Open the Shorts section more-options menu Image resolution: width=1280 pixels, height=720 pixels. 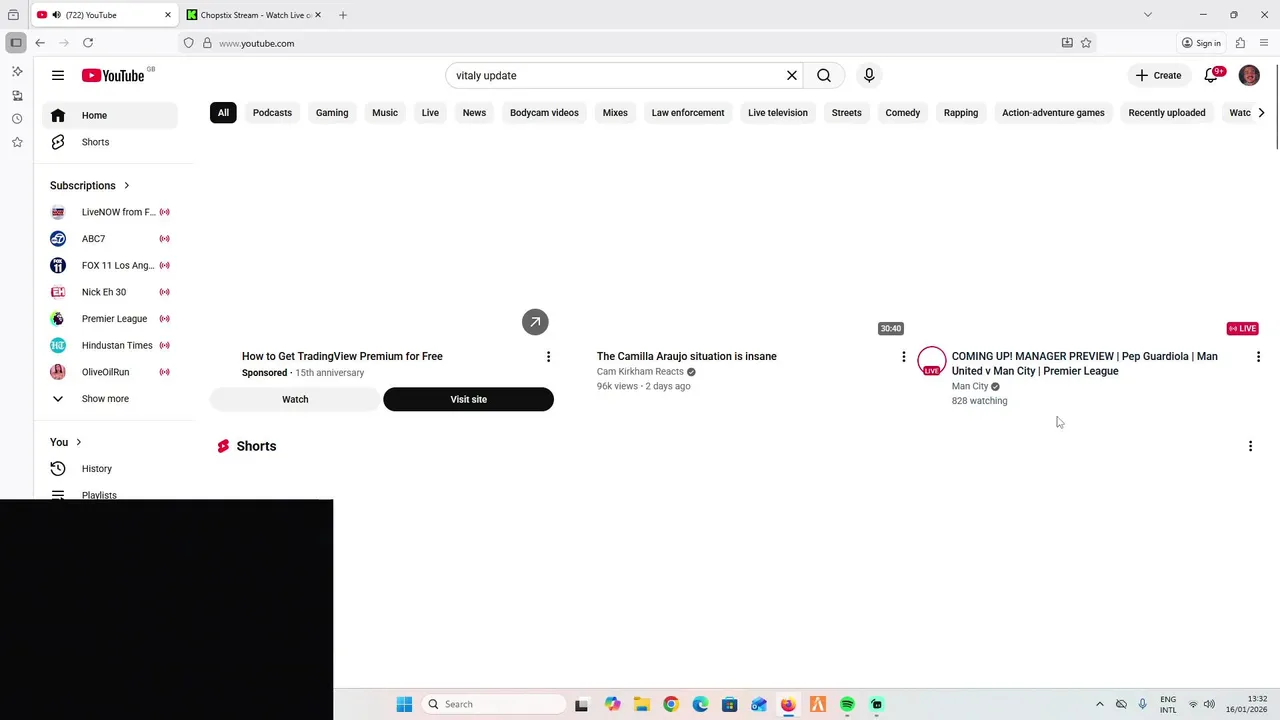click(x=1250, y=446)
